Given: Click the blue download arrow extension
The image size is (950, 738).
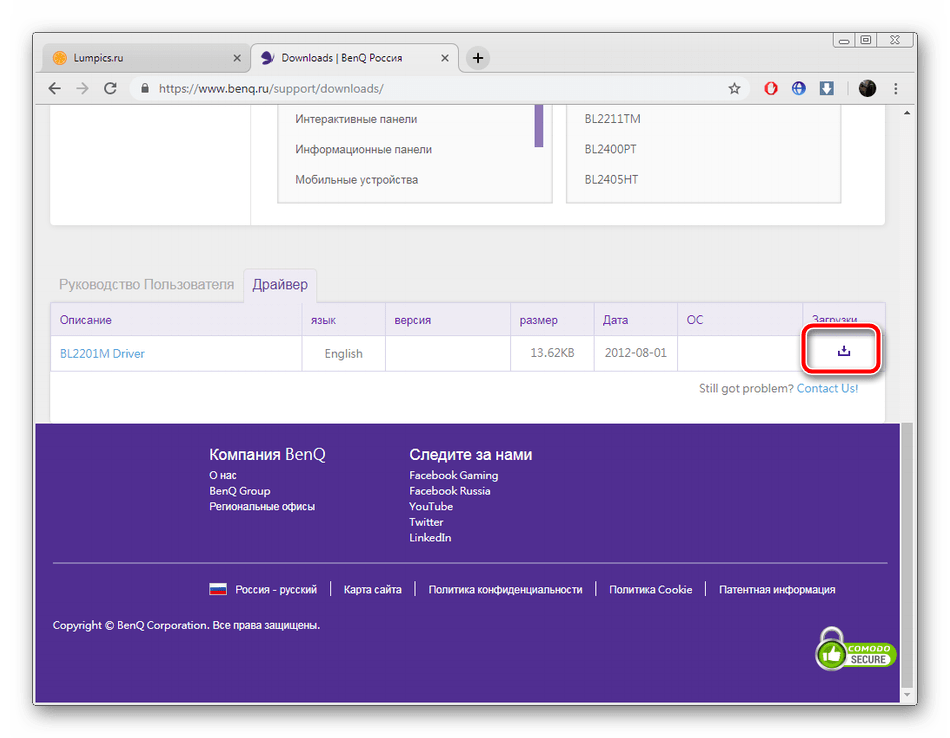Looking at the screenshot, I should coord(826,88).
